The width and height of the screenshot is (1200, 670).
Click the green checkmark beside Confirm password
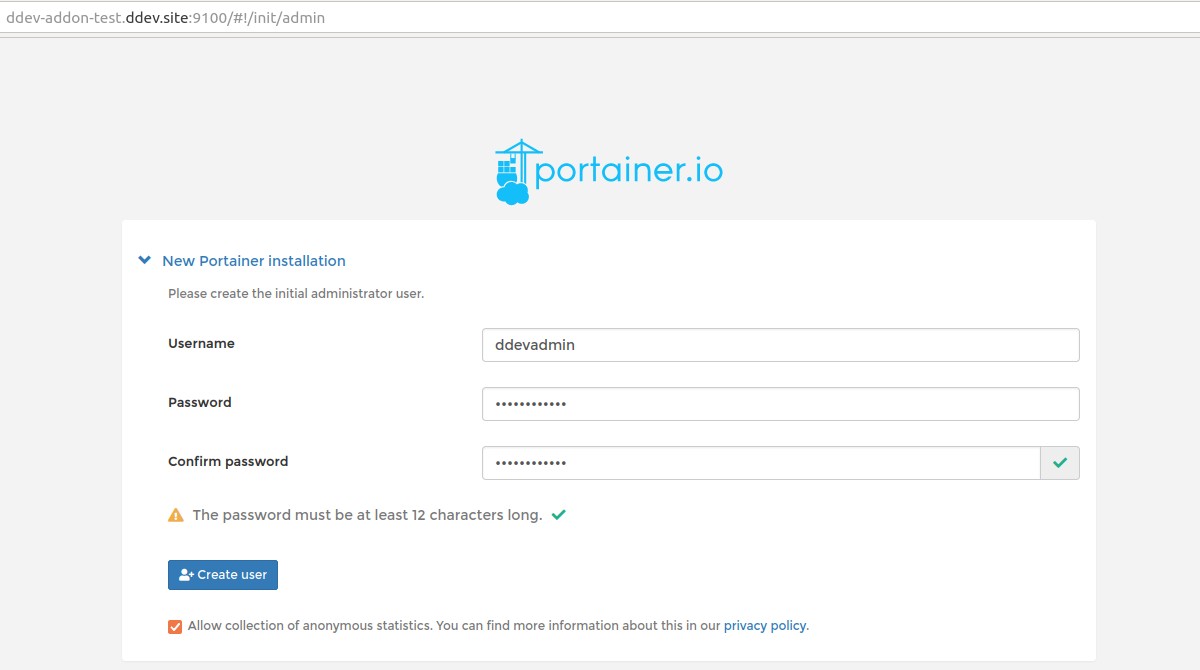tap(1060, 463)
